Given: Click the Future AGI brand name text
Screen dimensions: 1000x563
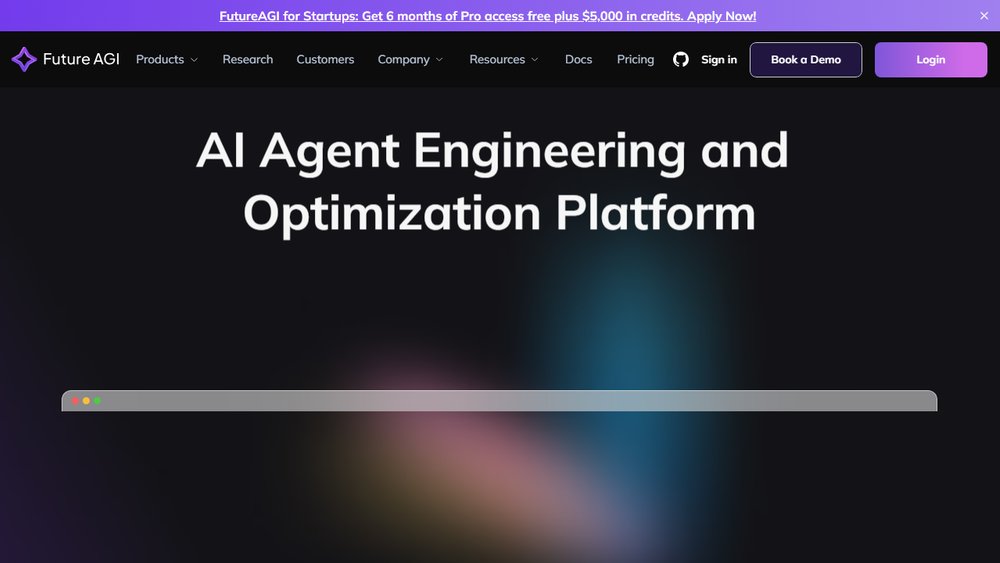Looking at the screenshot, I should click(x=81, y=59).
